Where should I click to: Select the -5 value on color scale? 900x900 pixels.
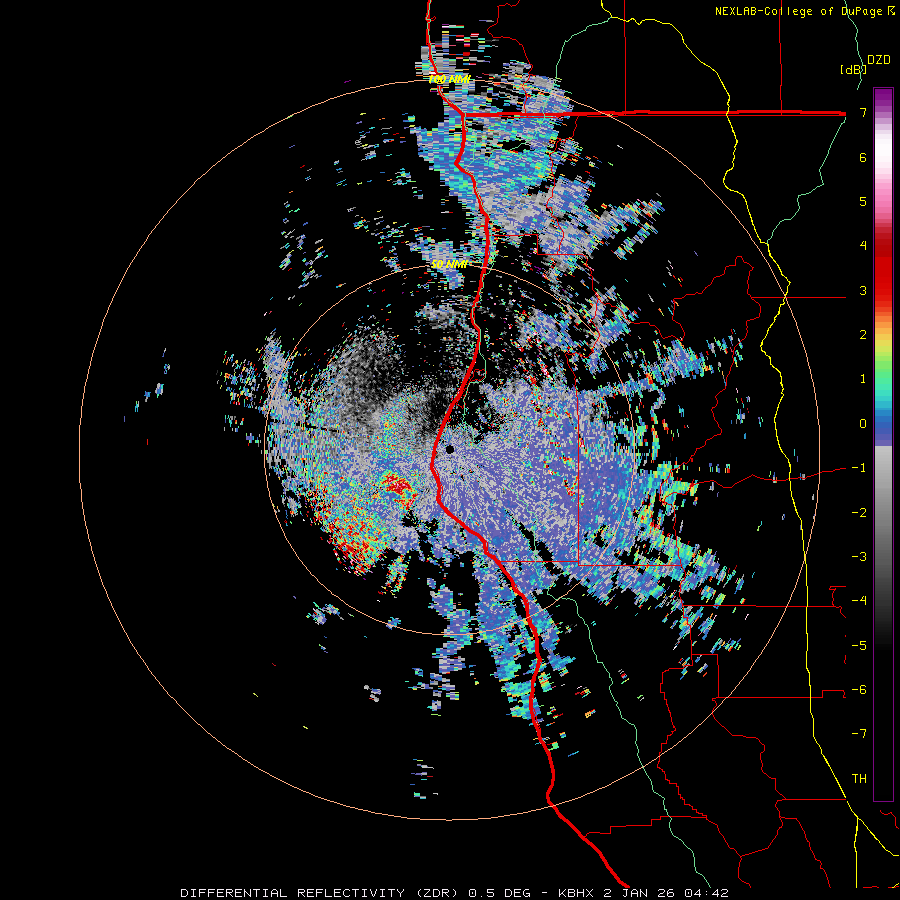859,646
